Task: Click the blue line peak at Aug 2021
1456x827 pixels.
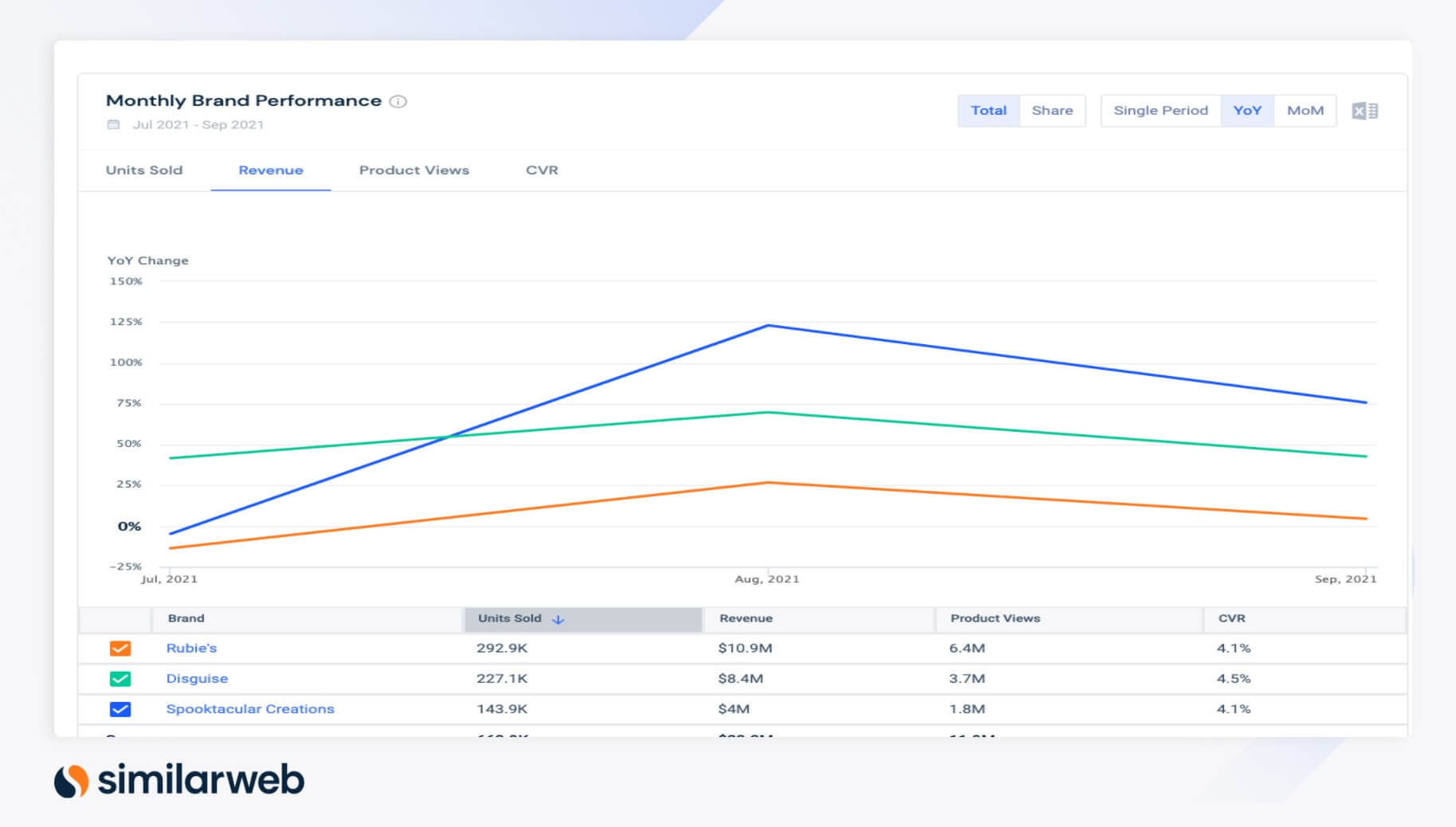Action: click(767, 325)
